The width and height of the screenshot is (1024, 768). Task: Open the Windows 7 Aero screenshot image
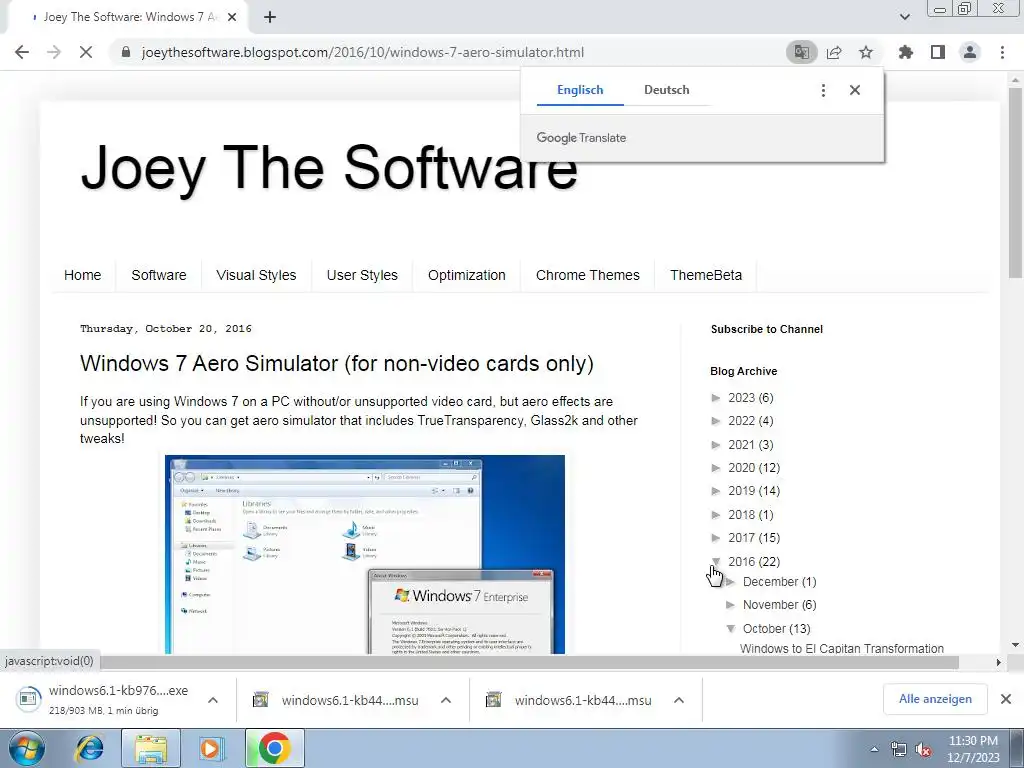click(x=364, y=554)
